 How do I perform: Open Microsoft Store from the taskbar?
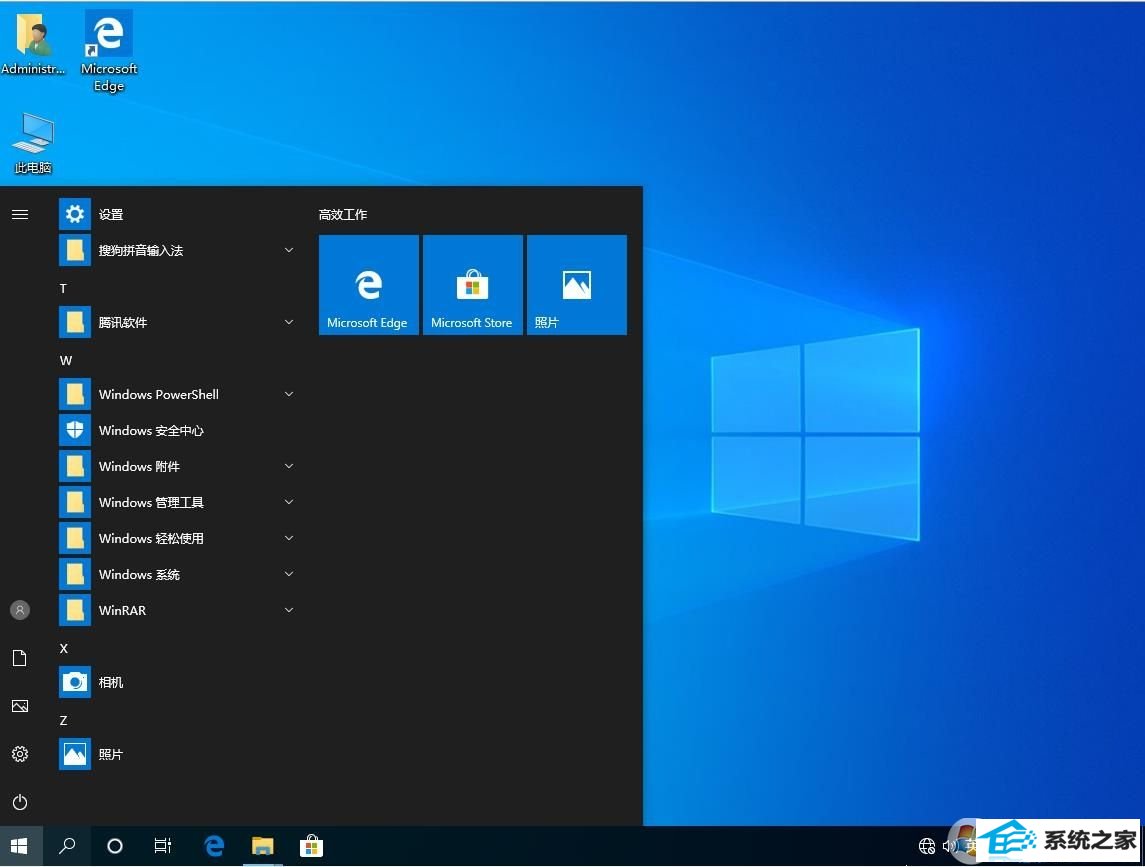312,846
